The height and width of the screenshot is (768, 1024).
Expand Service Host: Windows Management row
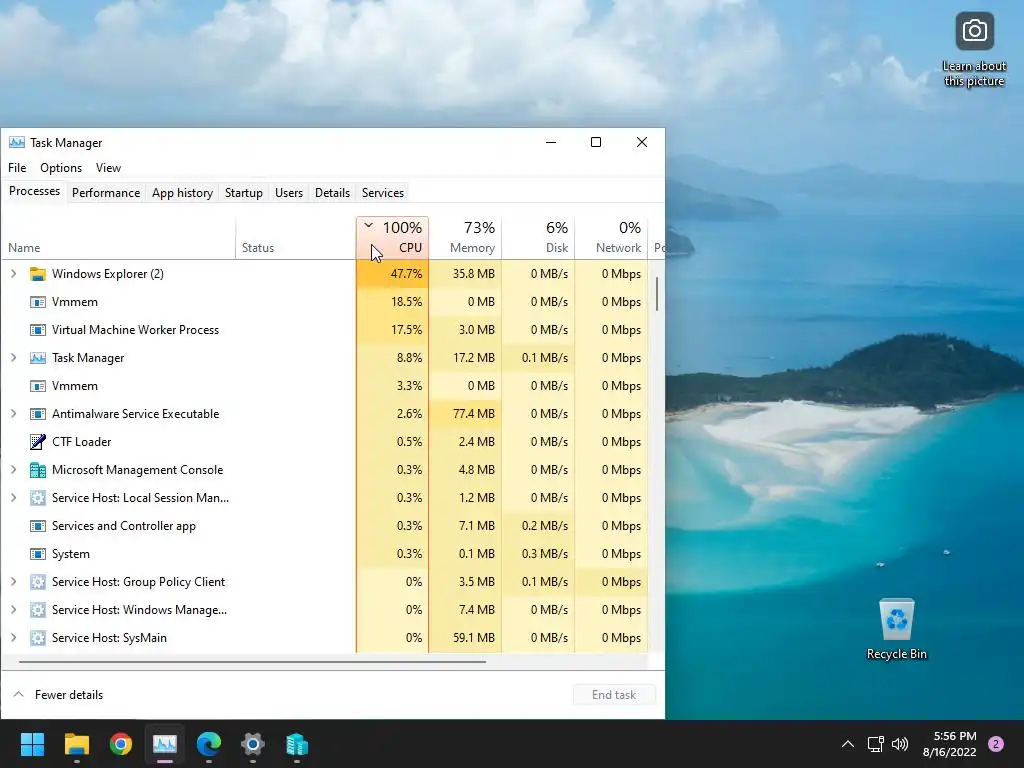(14, 610)
